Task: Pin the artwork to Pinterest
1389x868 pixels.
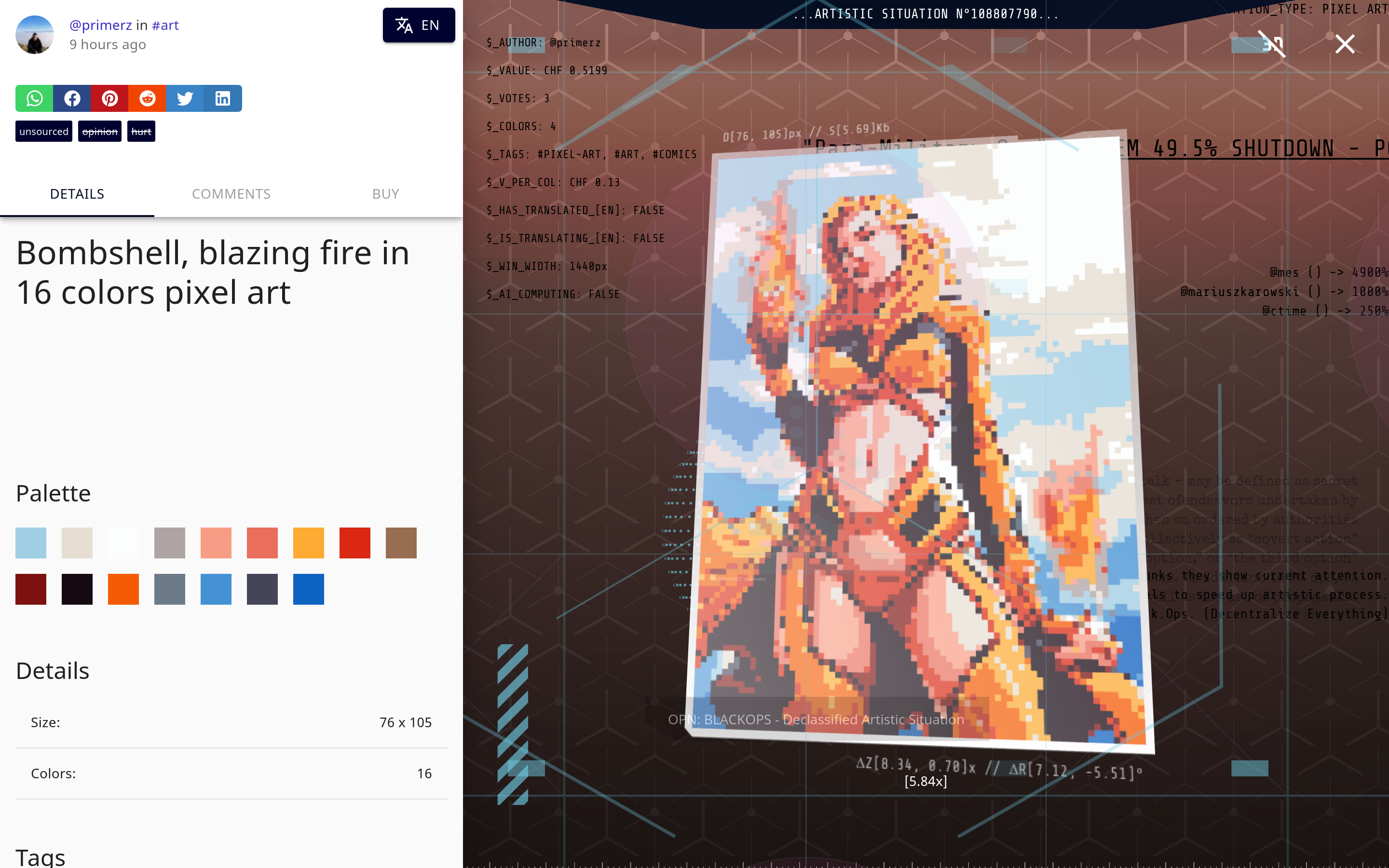Action: (x=109, y=98)
